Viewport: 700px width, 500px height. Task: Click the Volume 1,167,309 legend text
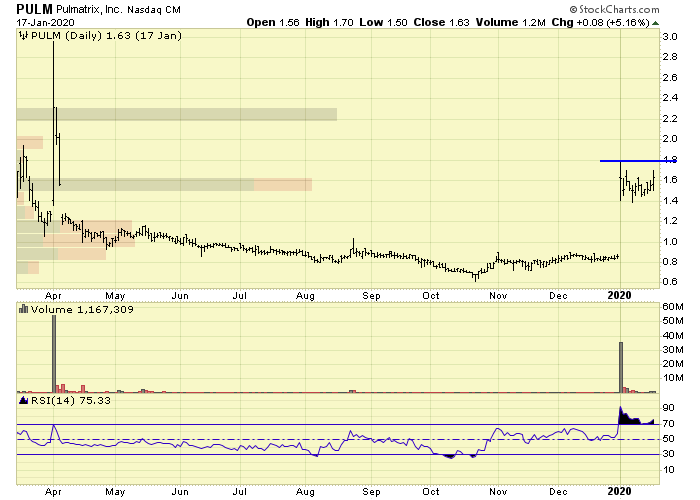82,309
